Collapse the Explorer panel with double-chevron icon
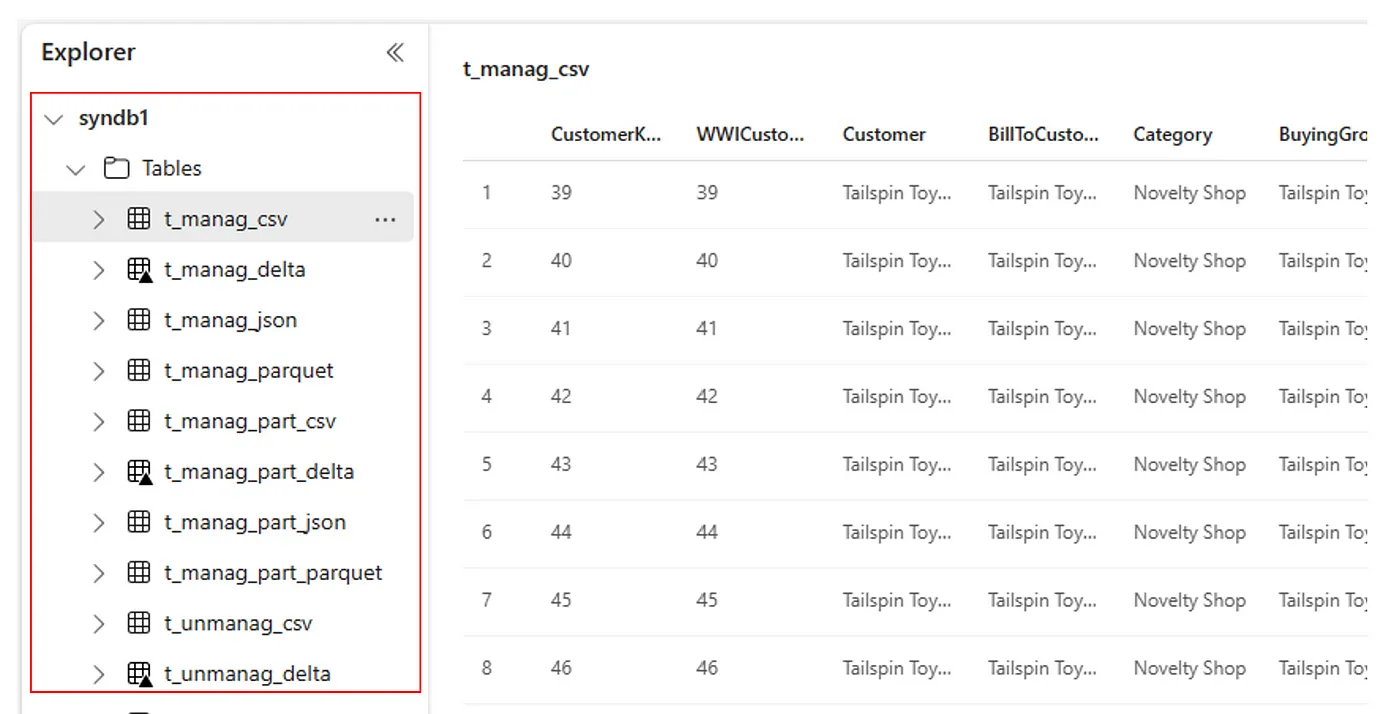Viewport: 1400px width, 714px height. 395,53
